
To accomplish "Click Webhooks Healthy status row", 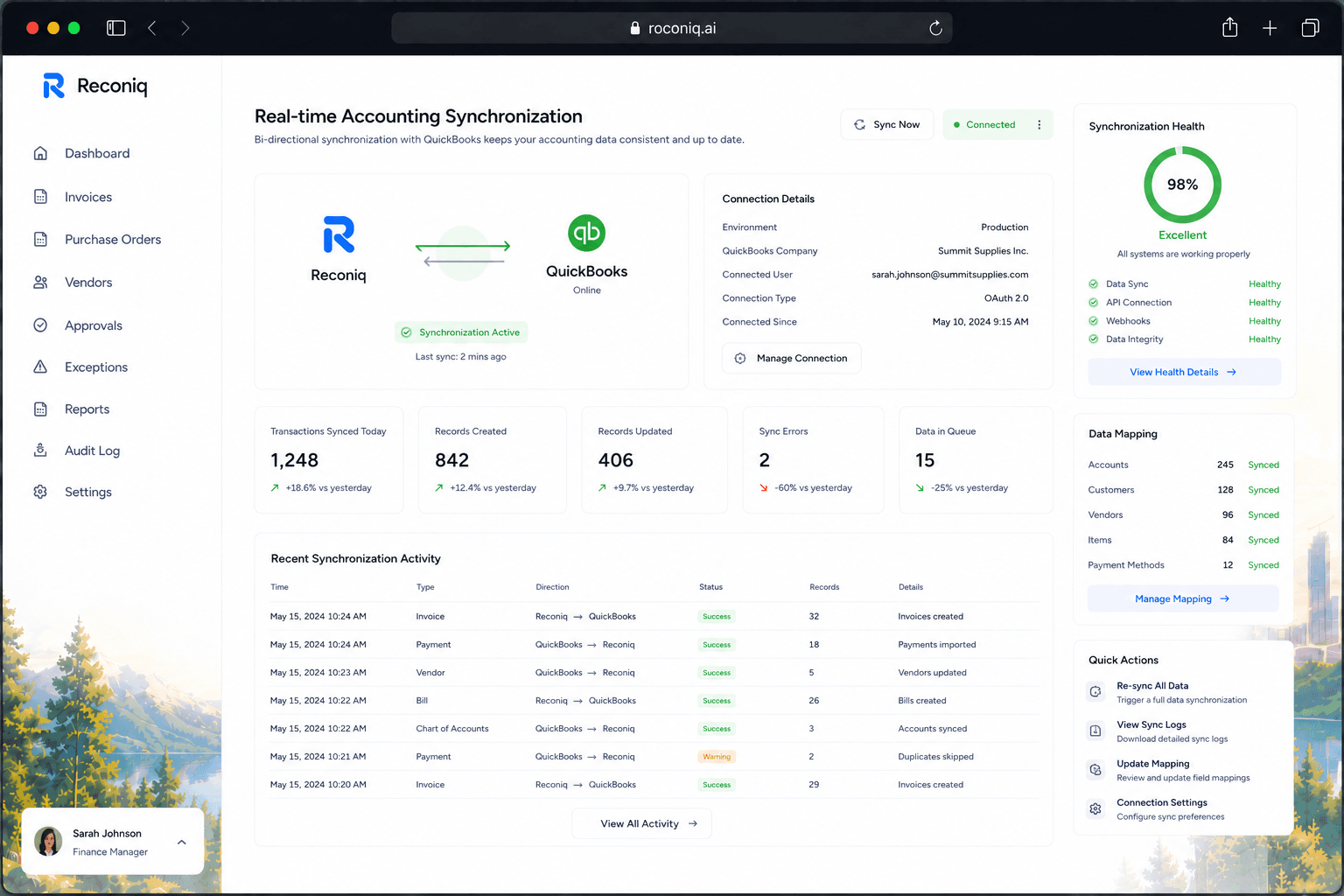I will [1184, 321].
